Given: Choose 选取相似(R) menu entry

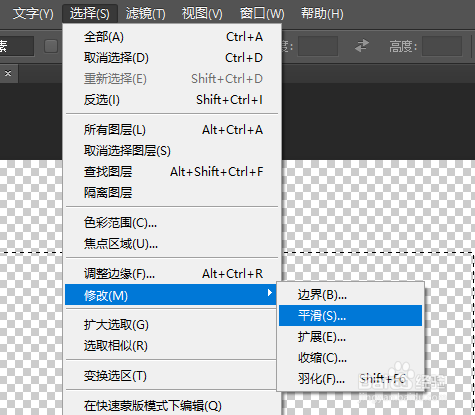Looking at the screenshot, I should 171,346.
